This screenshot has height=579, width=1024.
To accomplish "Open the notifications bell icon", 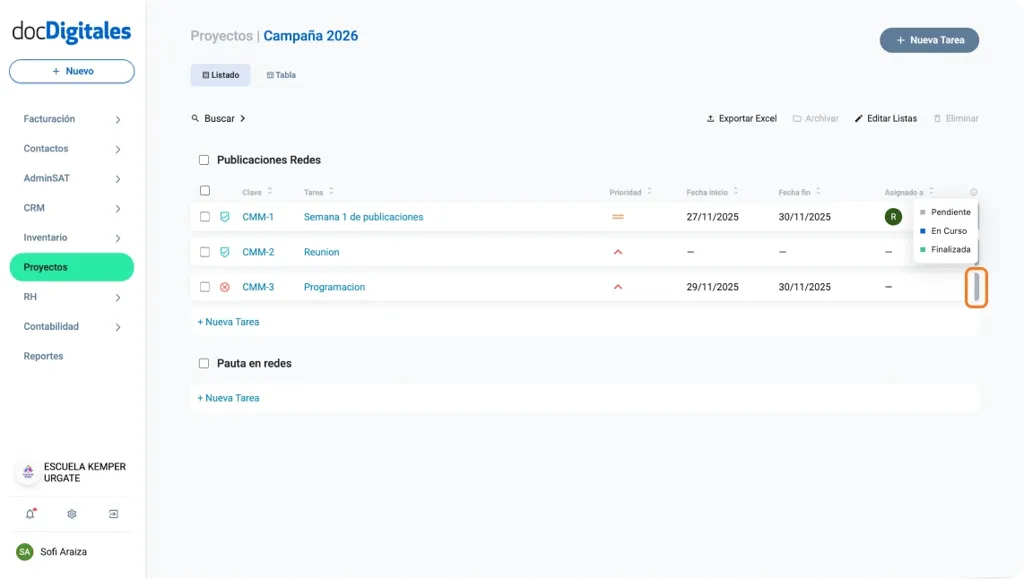I will pyautogui.click(x=28, y=513).
